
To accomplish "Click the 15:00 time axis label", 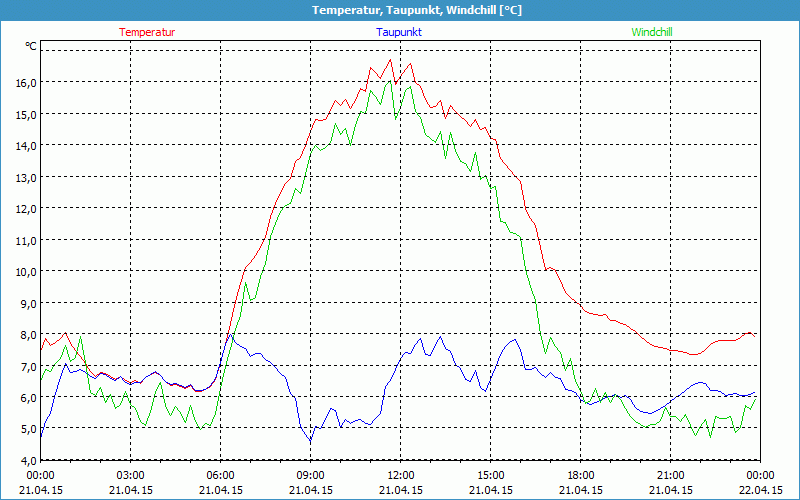I will point(490,475).
